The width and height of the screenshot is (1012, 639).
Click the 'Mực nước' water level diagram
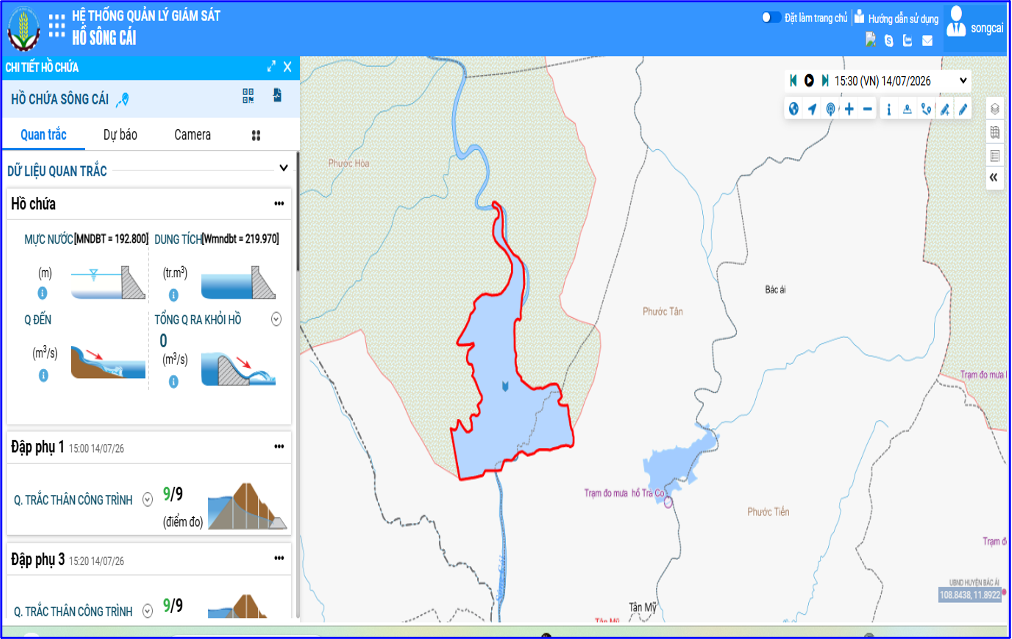click(108, 282)
